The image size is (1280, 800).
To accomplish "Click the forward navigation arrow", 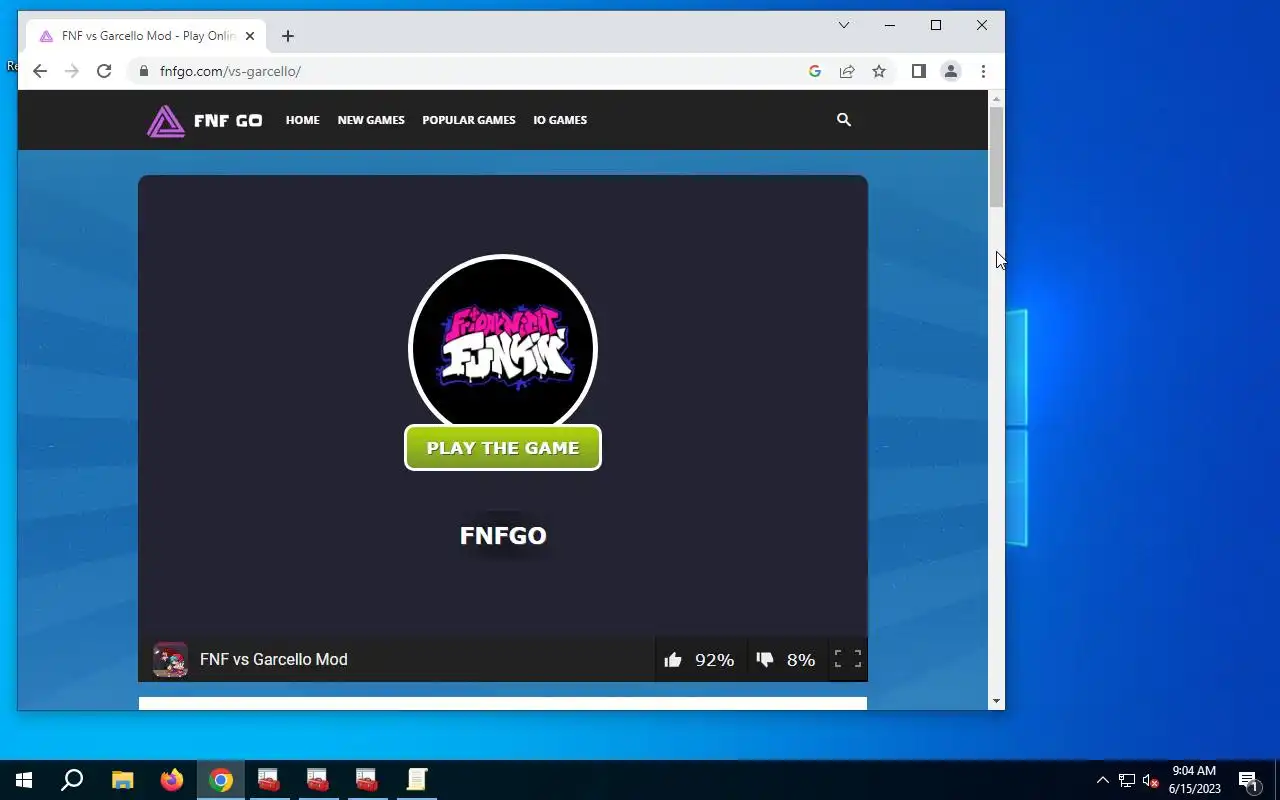I will [x=72, y=71].
